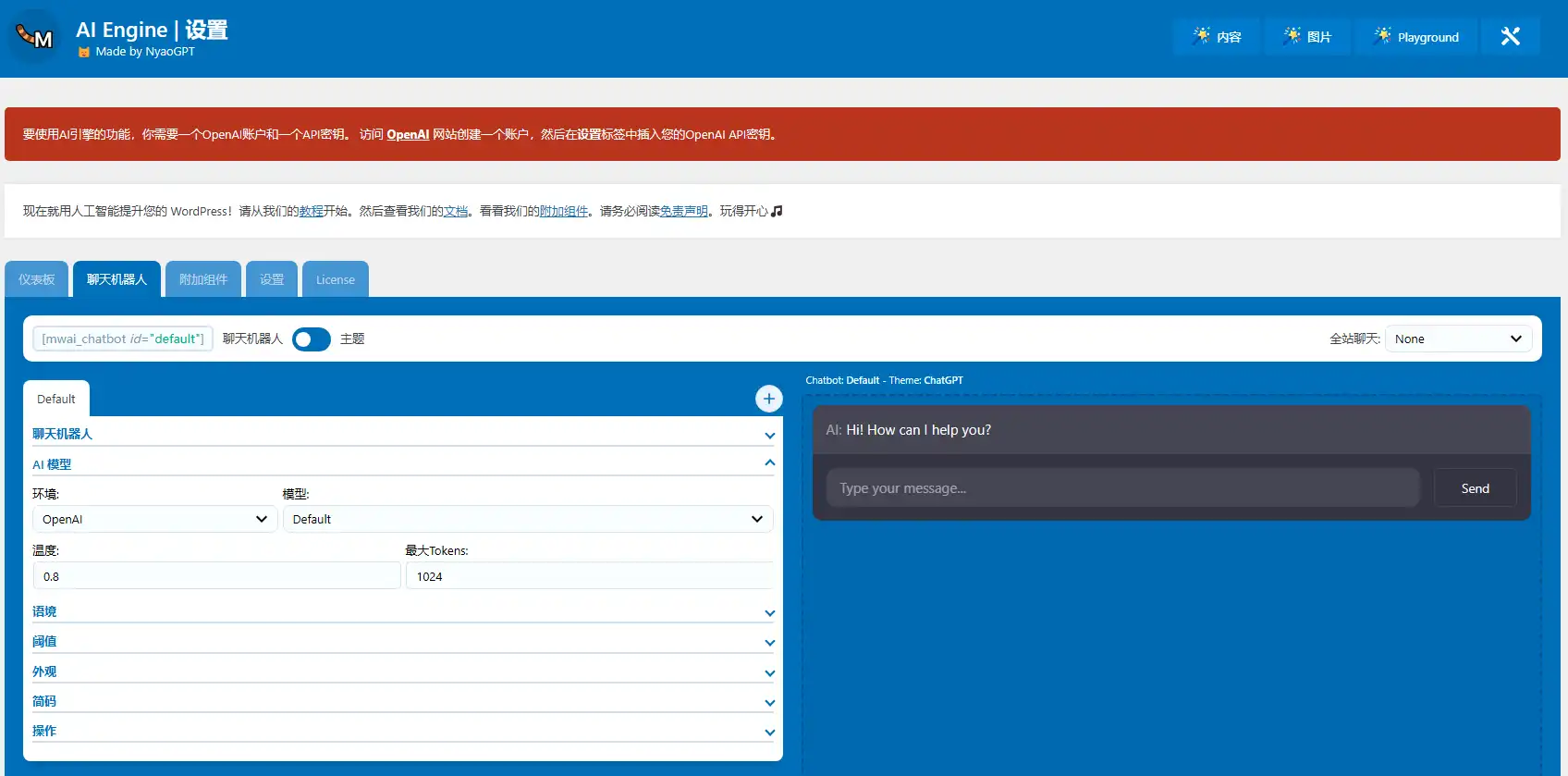Expand the 操作 section
Image resolution: width=1568 pixels, height=776 pixels.
403,731
